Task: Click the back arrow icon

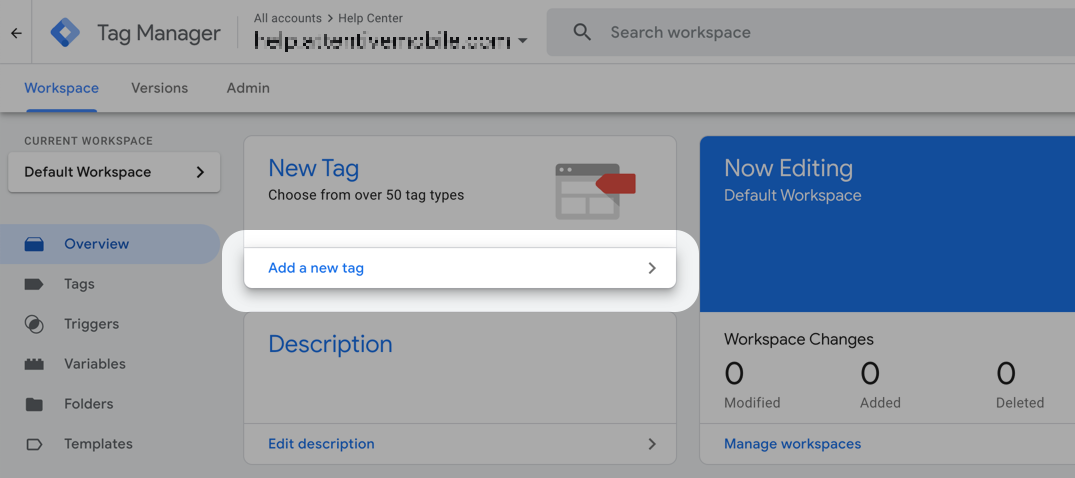Action: point(16,33)
